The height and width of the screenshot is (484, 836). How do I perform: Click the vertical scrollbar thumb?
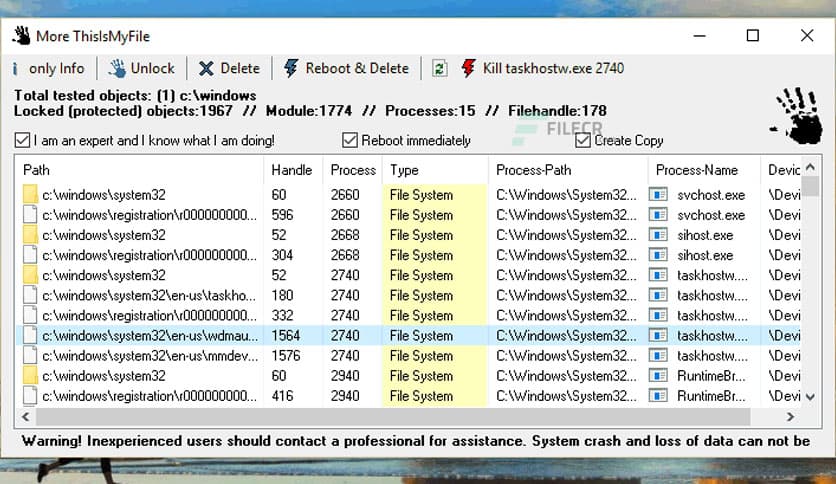810,187
